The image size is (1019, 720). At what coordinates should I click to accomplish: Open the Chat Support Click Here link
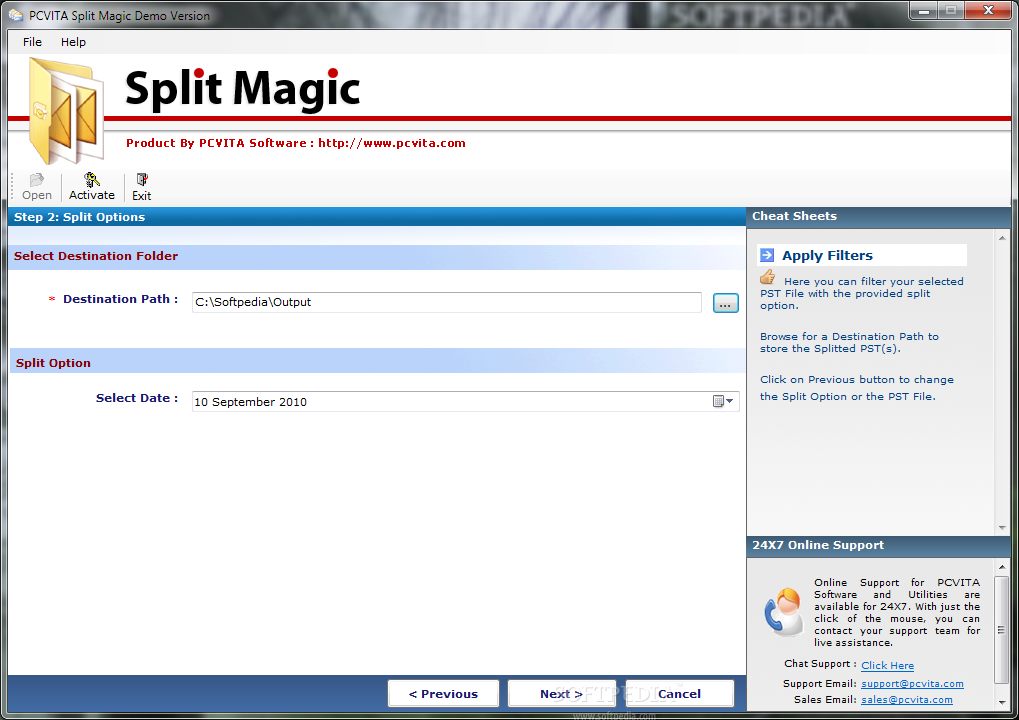pyautogui.click(x=887, y=665)
